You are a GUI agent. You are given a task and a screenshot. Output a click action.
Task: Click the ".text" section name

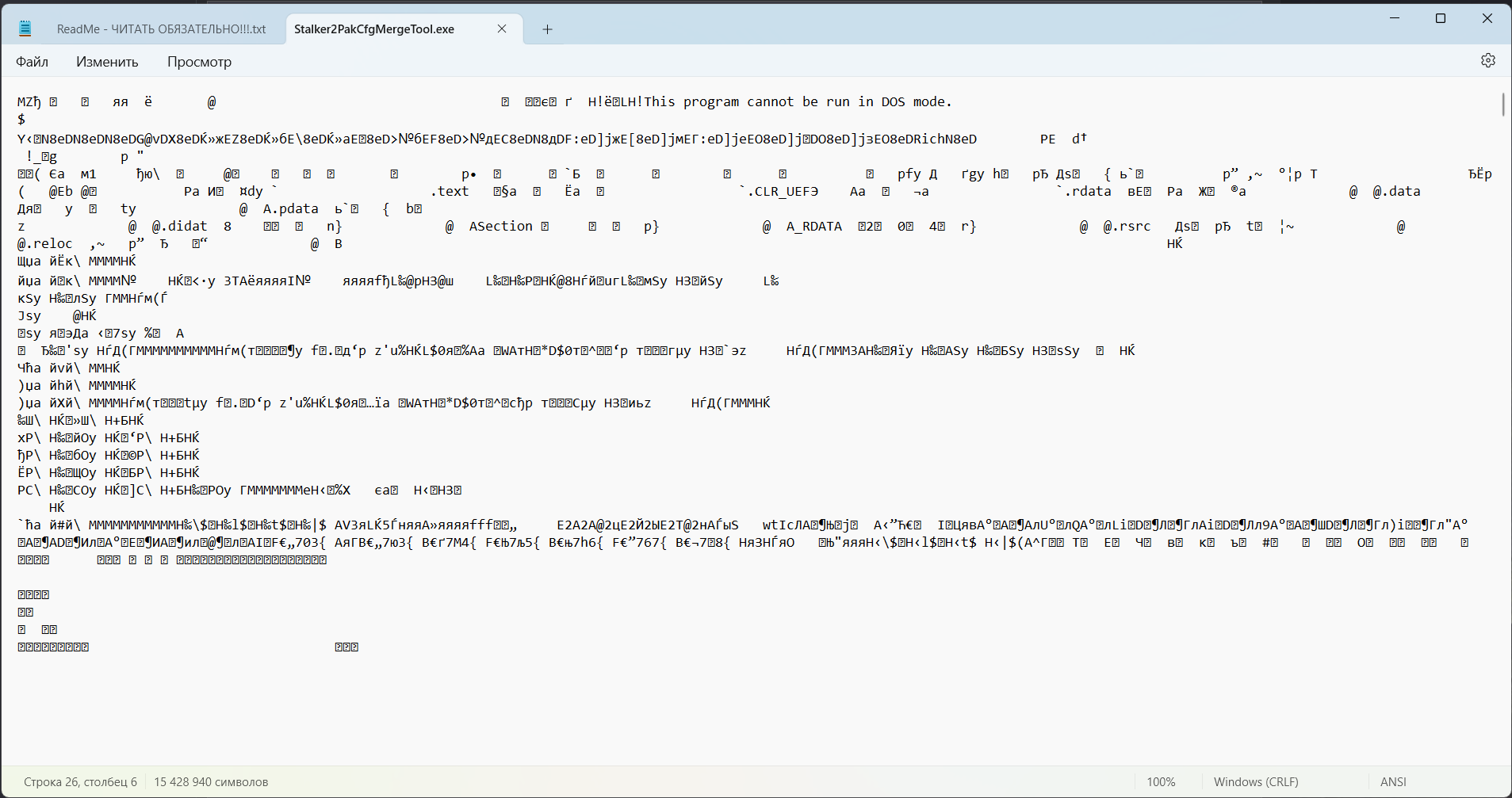pyautogui.click(x=450, y=191)
